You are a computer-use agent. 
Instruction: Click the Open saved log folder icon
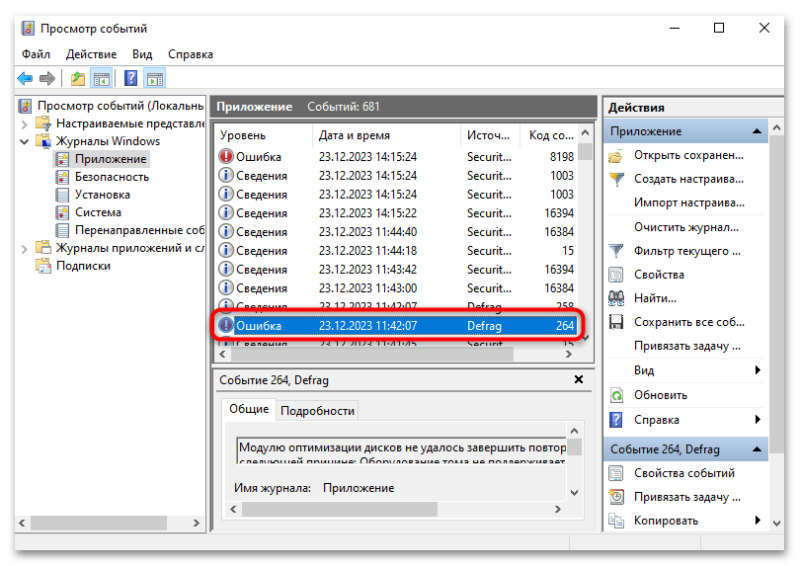[616, 156]
